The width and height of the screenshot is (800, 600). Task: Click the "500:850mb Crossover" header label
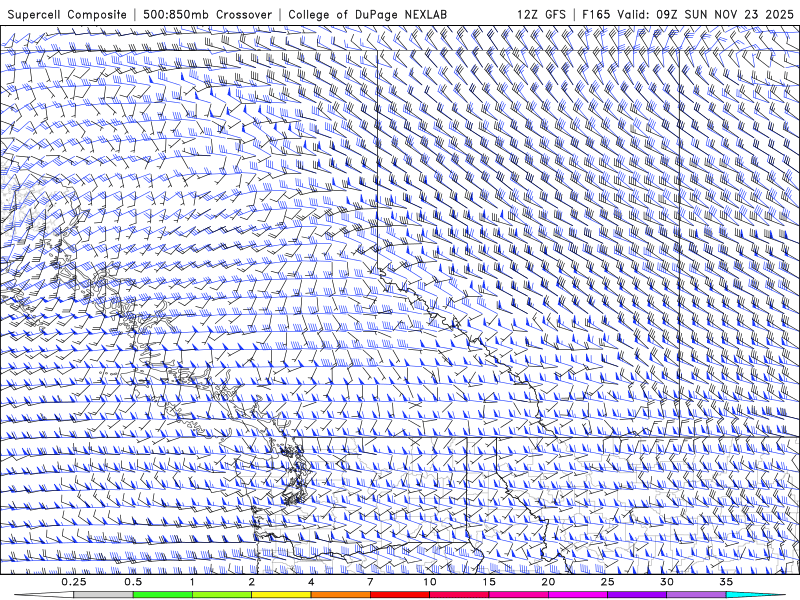coord(208,14)
